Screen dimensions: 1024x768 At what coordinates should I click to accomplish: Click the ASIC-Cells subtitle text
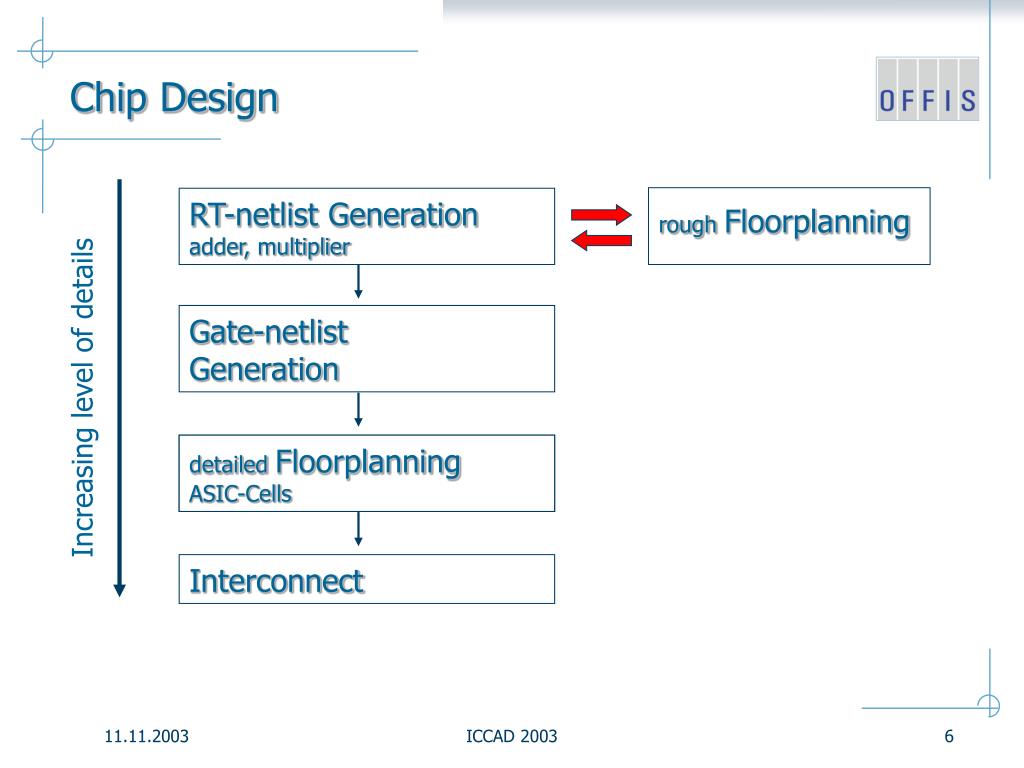[x=240, y=494]
